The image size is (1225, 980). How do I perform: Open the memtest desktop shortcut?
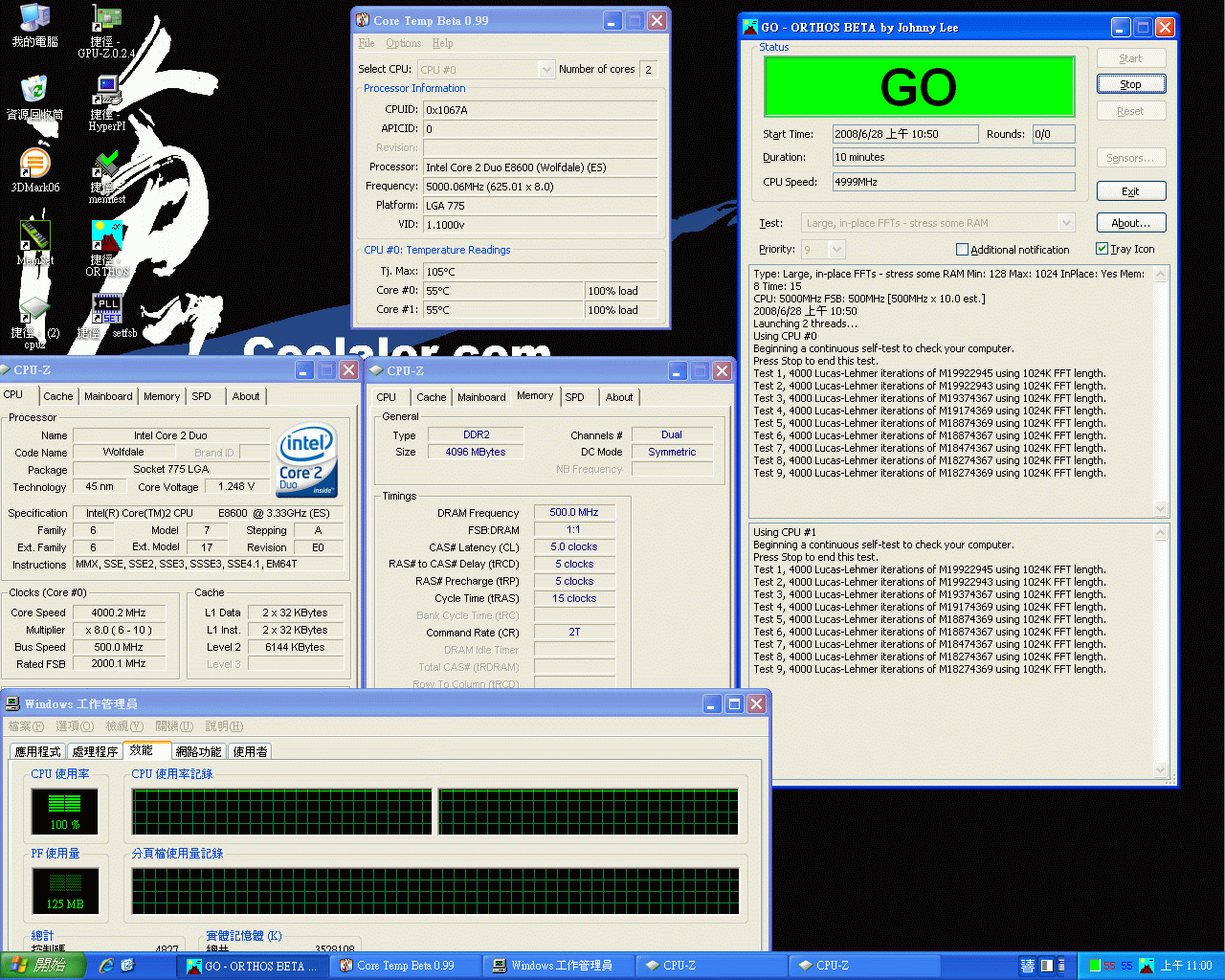[107, 165]
